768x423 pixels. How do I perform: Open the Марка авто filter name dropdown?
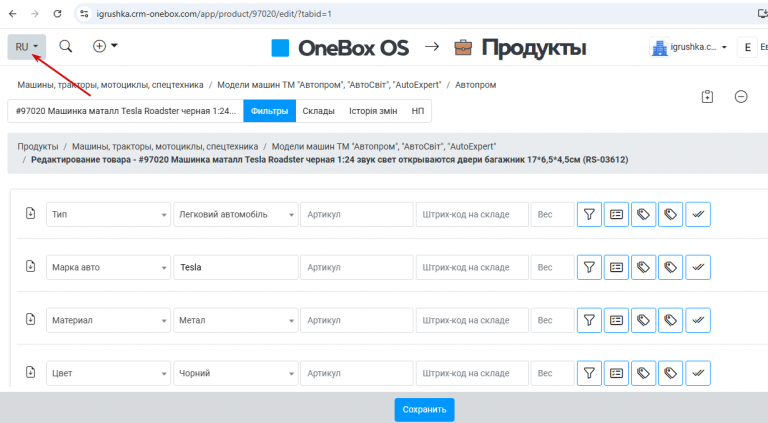[x=108, y=267]
